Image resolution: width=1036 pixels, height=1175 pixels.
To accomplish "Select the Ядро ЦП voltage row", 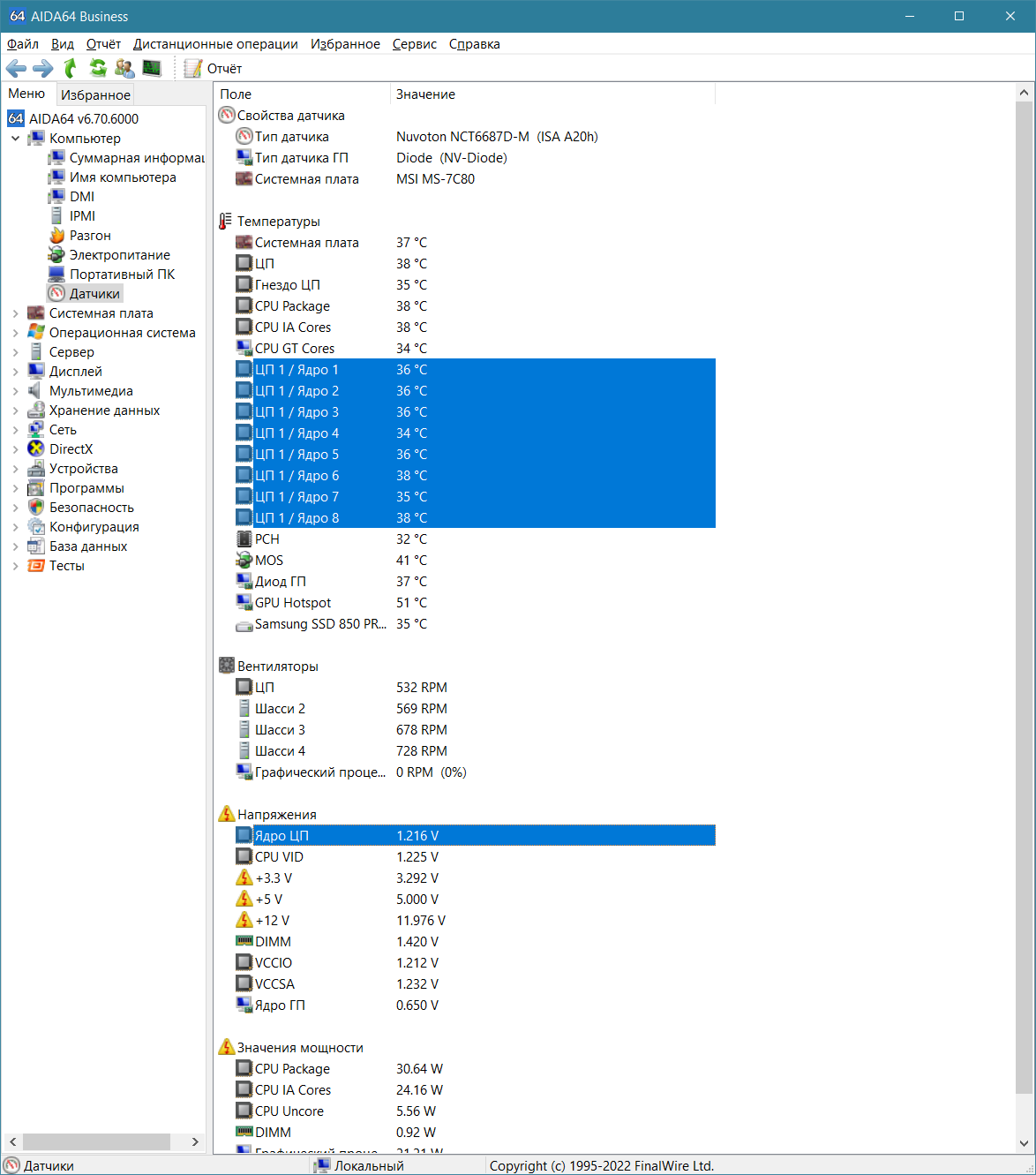I will [x=475, y=836].
